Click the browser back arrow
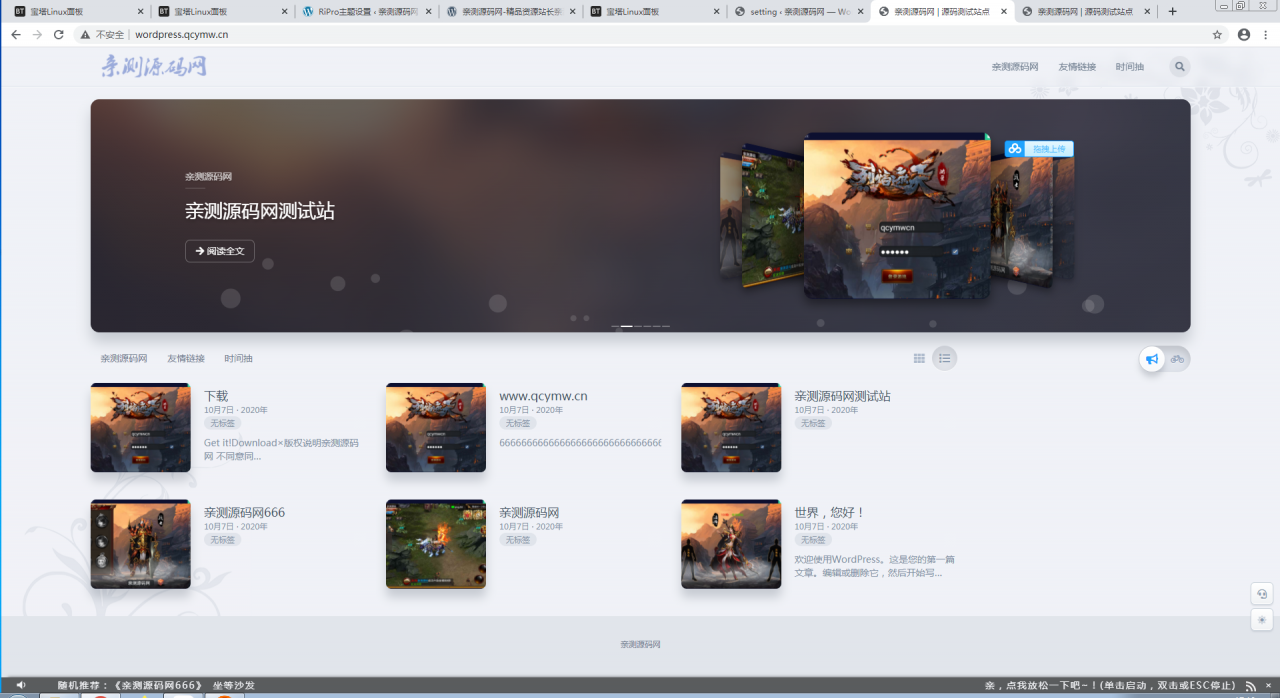This screenshot has height=698, width=1280. click(x=16, y=34)
